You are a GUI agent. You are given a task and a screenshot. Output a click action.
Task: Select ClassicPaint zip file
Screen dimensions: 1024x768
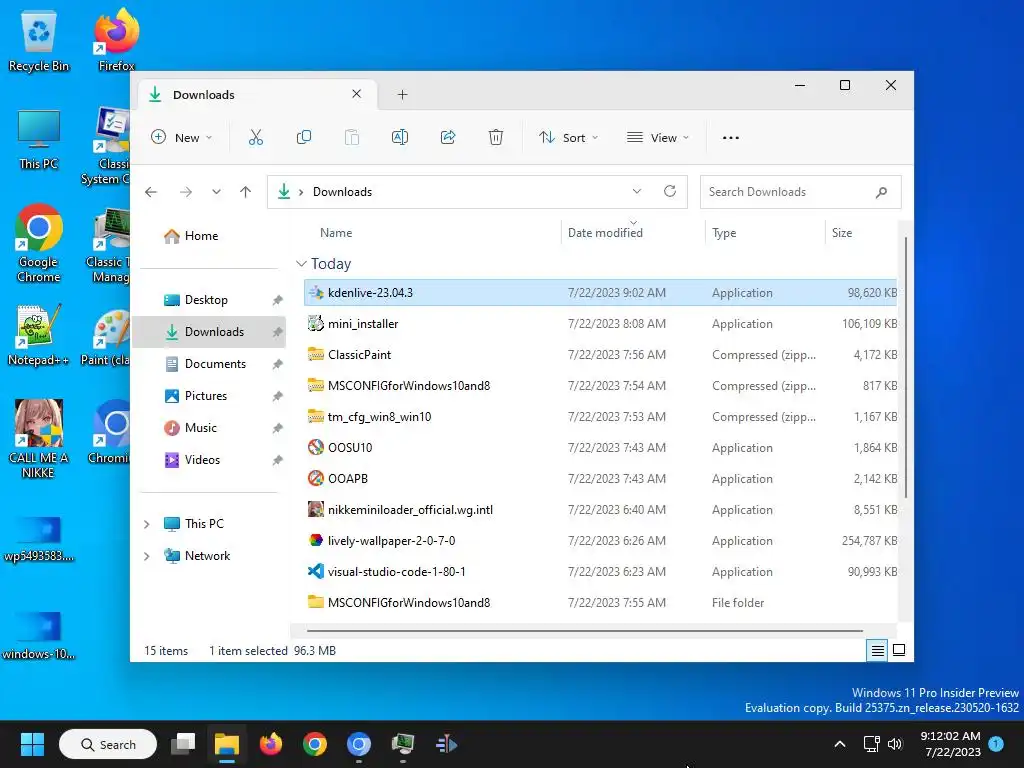(x=600, y=355)
